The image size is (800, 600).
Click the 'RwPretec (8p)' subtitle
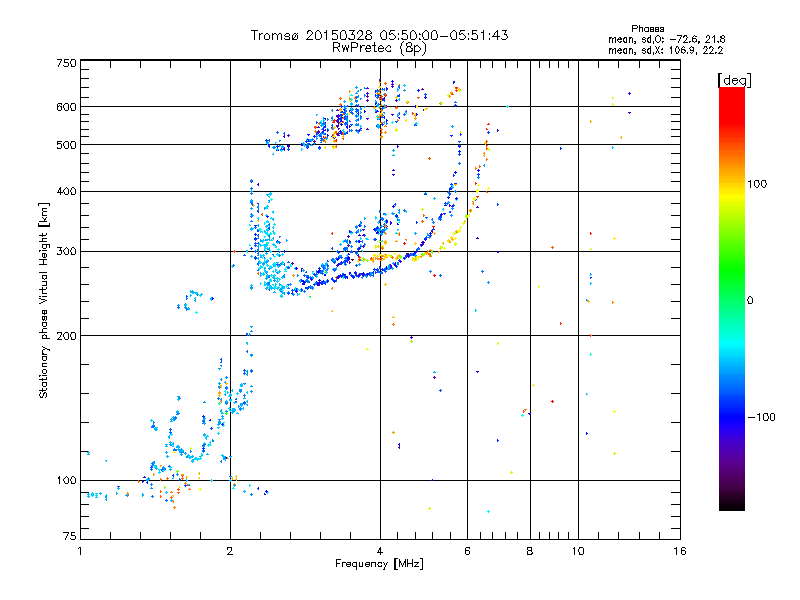tap(379, 48)
